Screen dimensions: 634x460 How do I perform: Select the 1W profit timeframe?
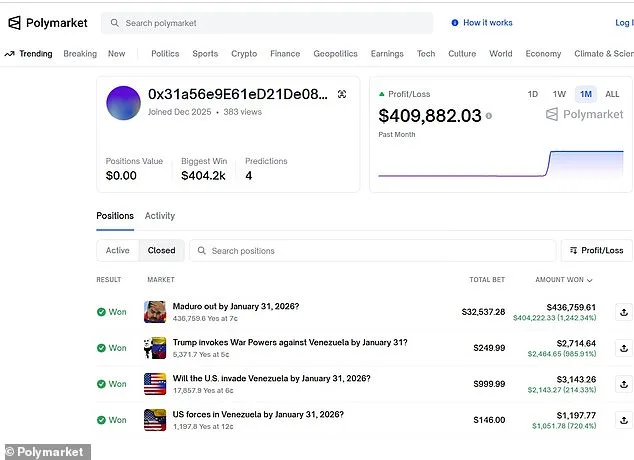559,94
